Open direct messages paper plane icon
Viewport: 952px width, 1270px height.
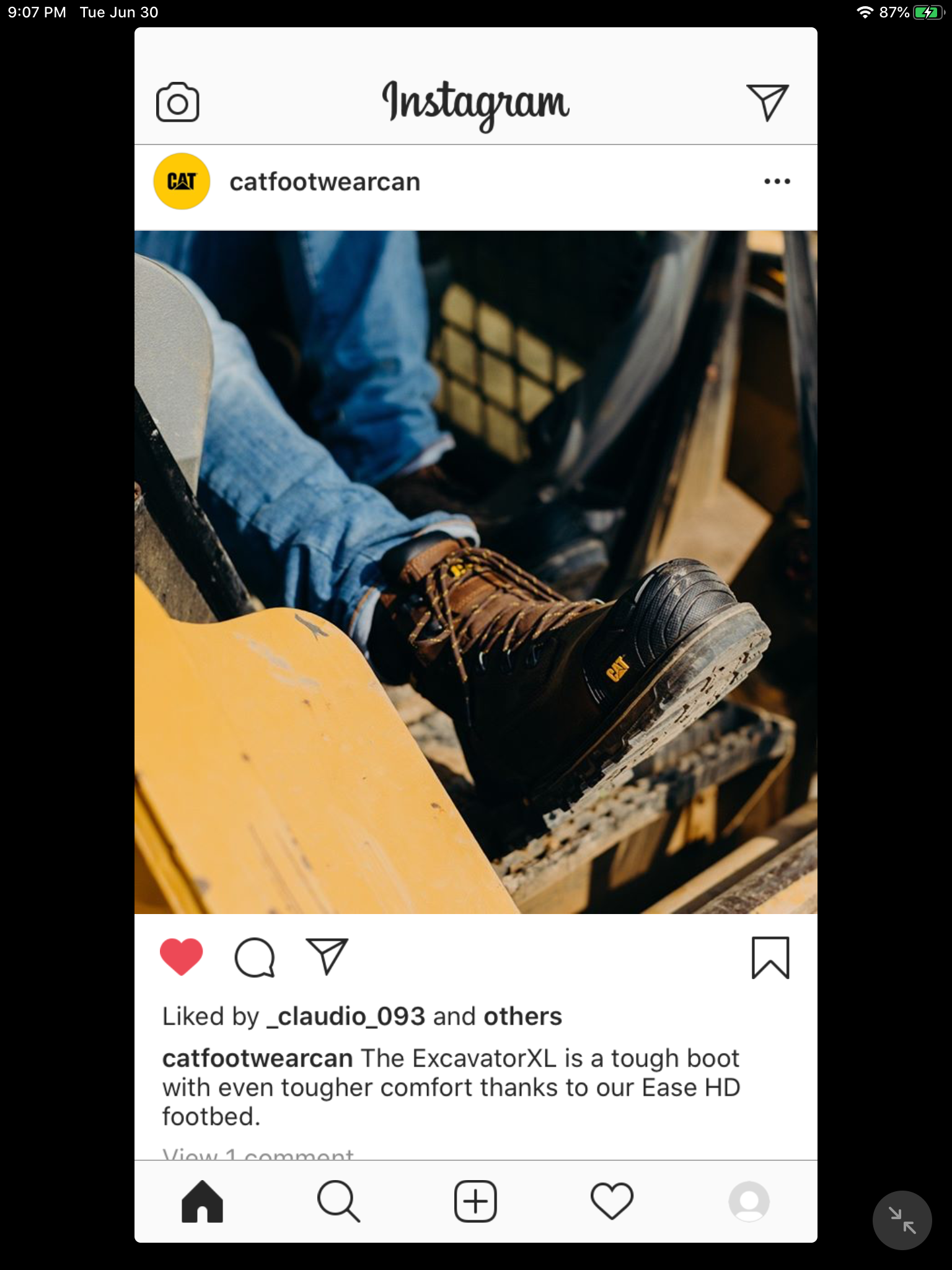point(767,102)
